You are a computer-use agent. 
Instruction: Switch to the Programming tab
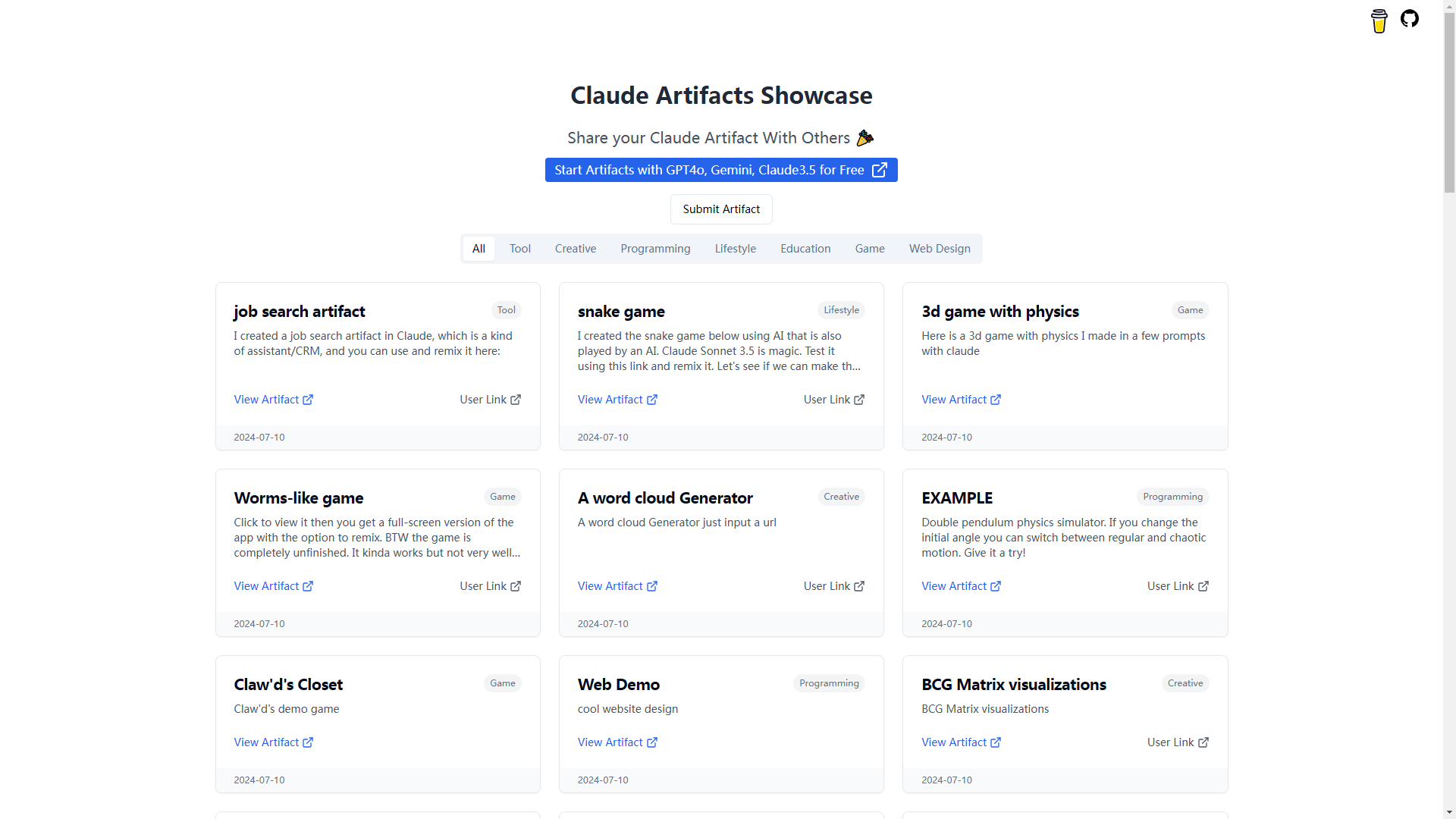click(x=655, y=249)
